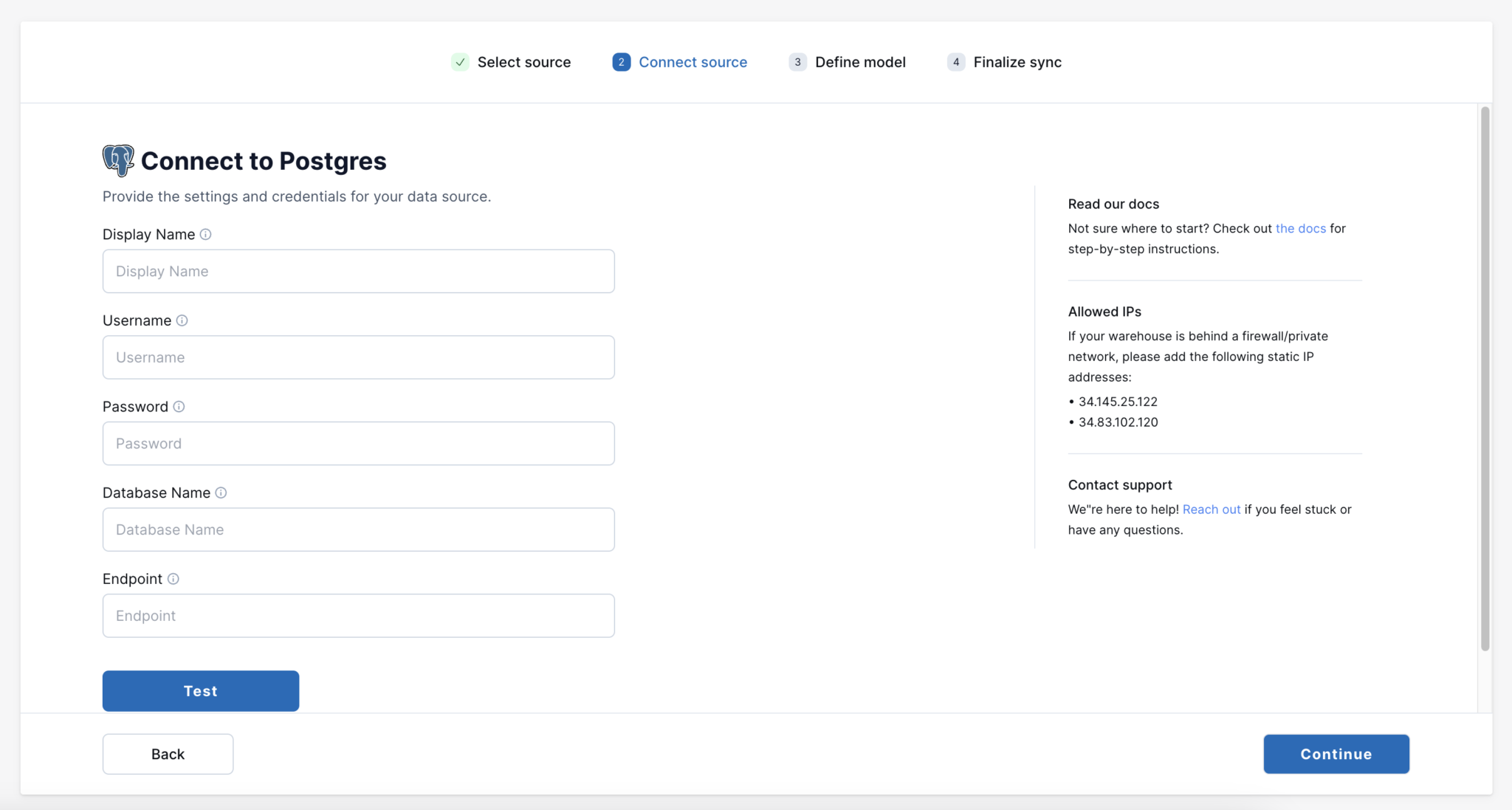Click the numbered badge on Connect source step
The width and height of the screenshot is (1512, 810).
[621, 62]
